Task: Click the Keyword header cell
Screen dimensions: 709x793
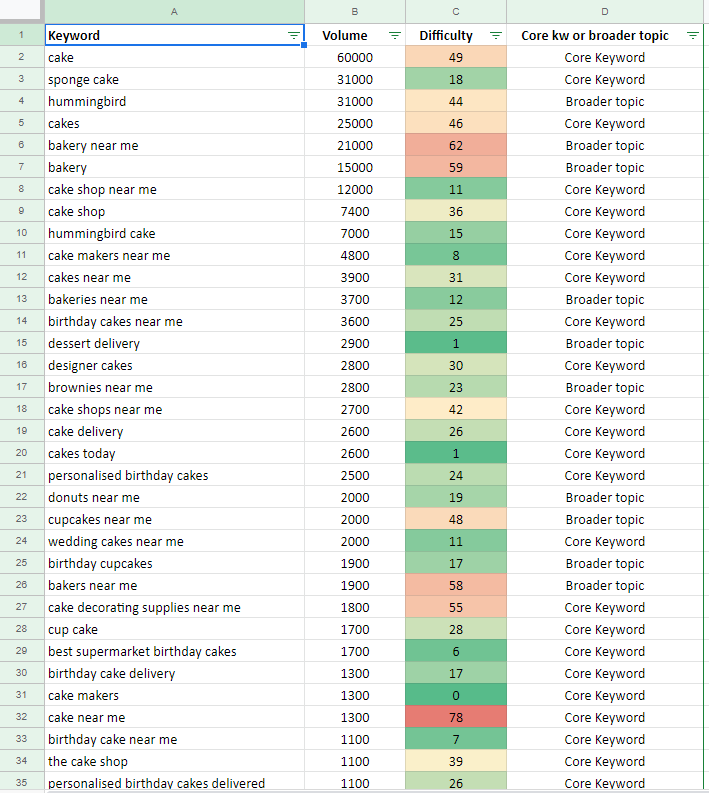Action: [x=174, y=35]
